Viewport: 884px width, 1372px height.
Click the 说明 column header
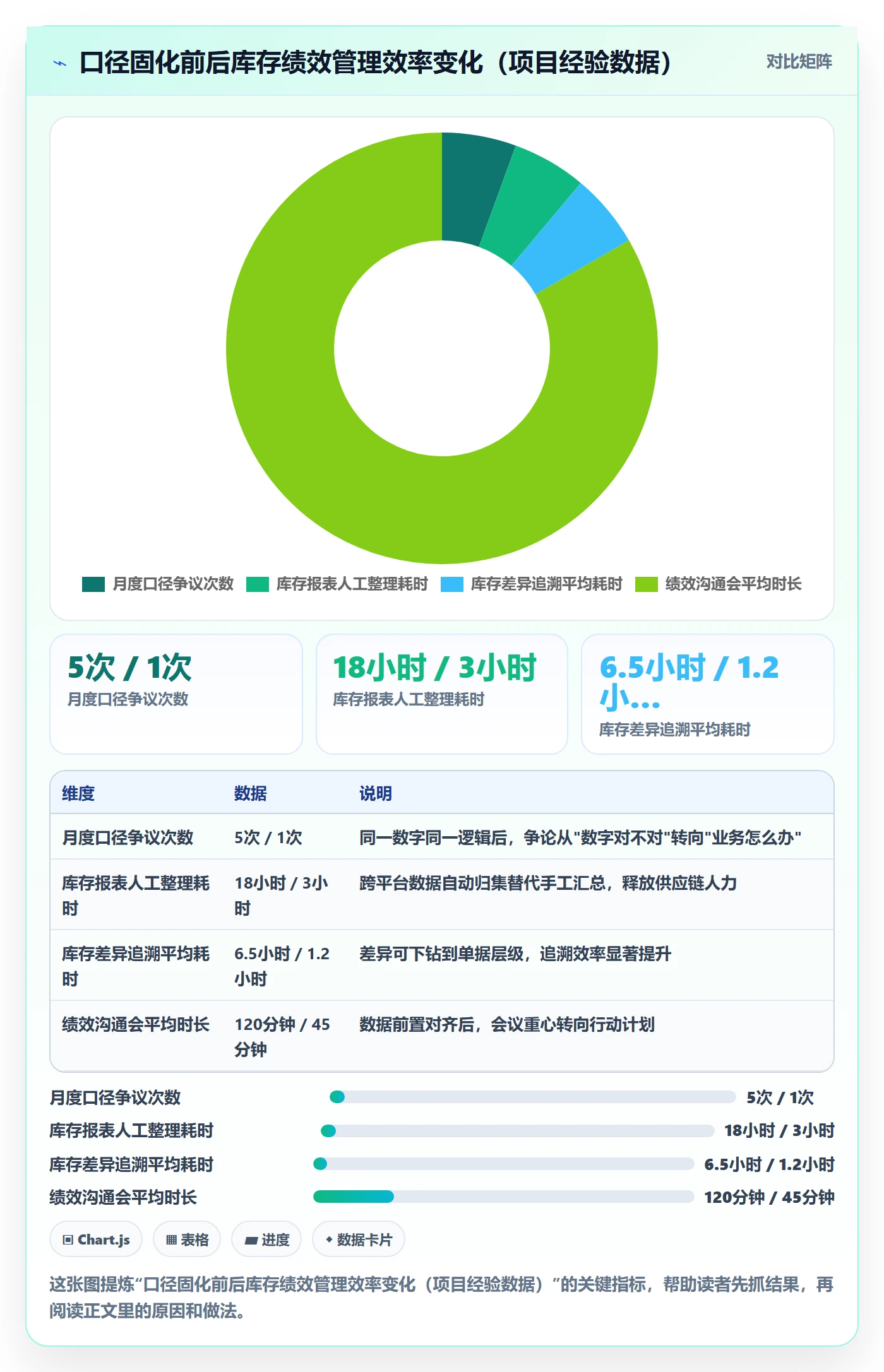(x=376, y=793)
